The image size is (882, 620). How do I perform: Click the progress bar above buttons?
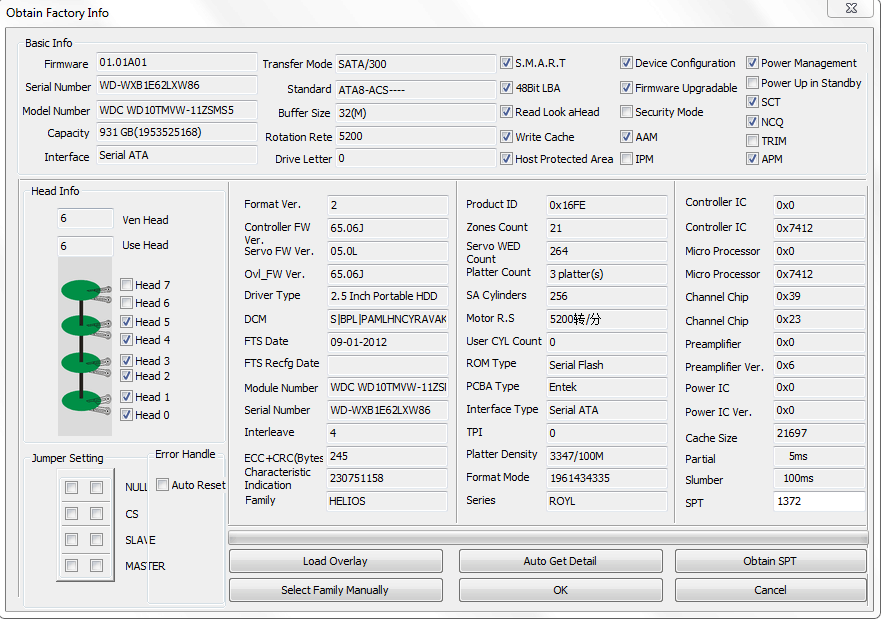click(548, 538)
